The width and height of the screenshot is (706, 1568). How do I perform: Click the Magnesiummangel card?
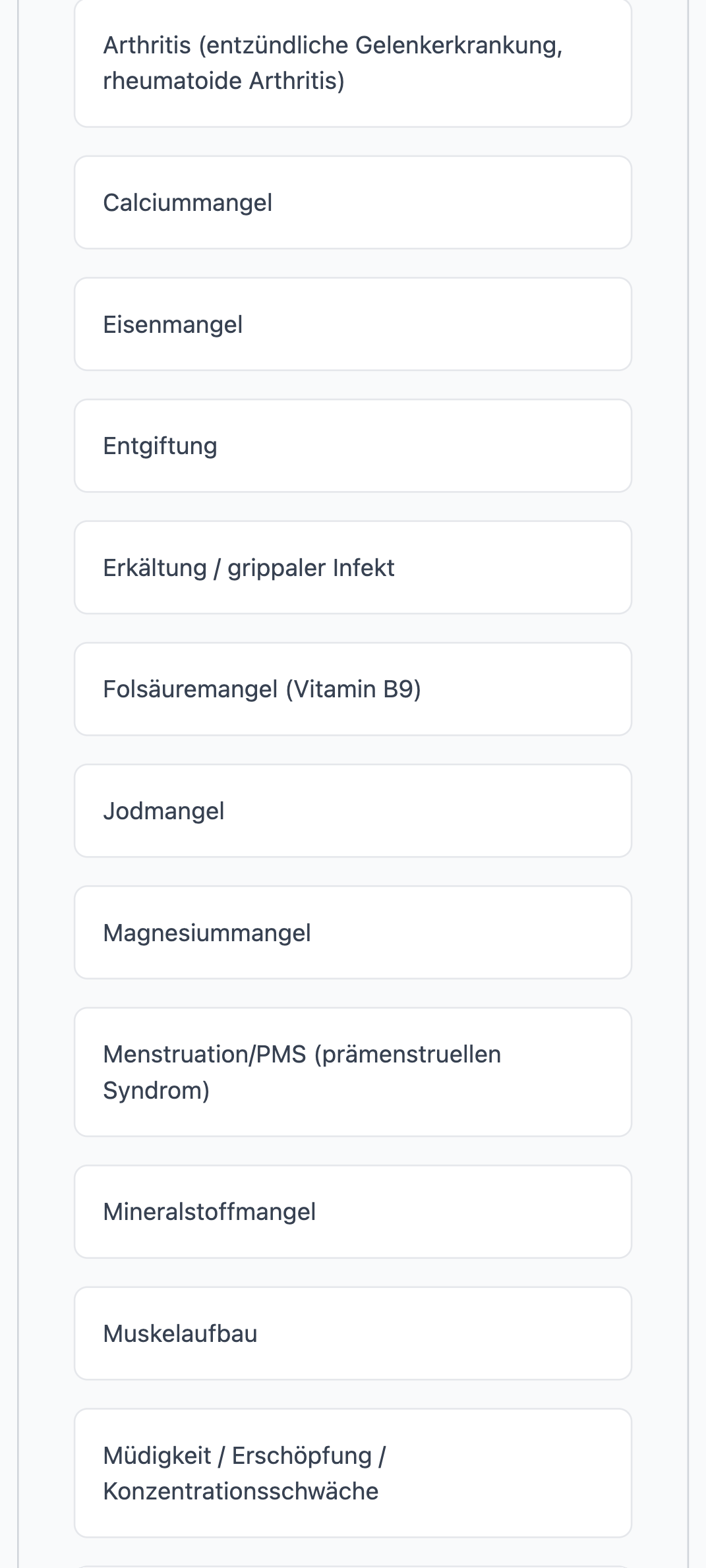tap(353, 933)
